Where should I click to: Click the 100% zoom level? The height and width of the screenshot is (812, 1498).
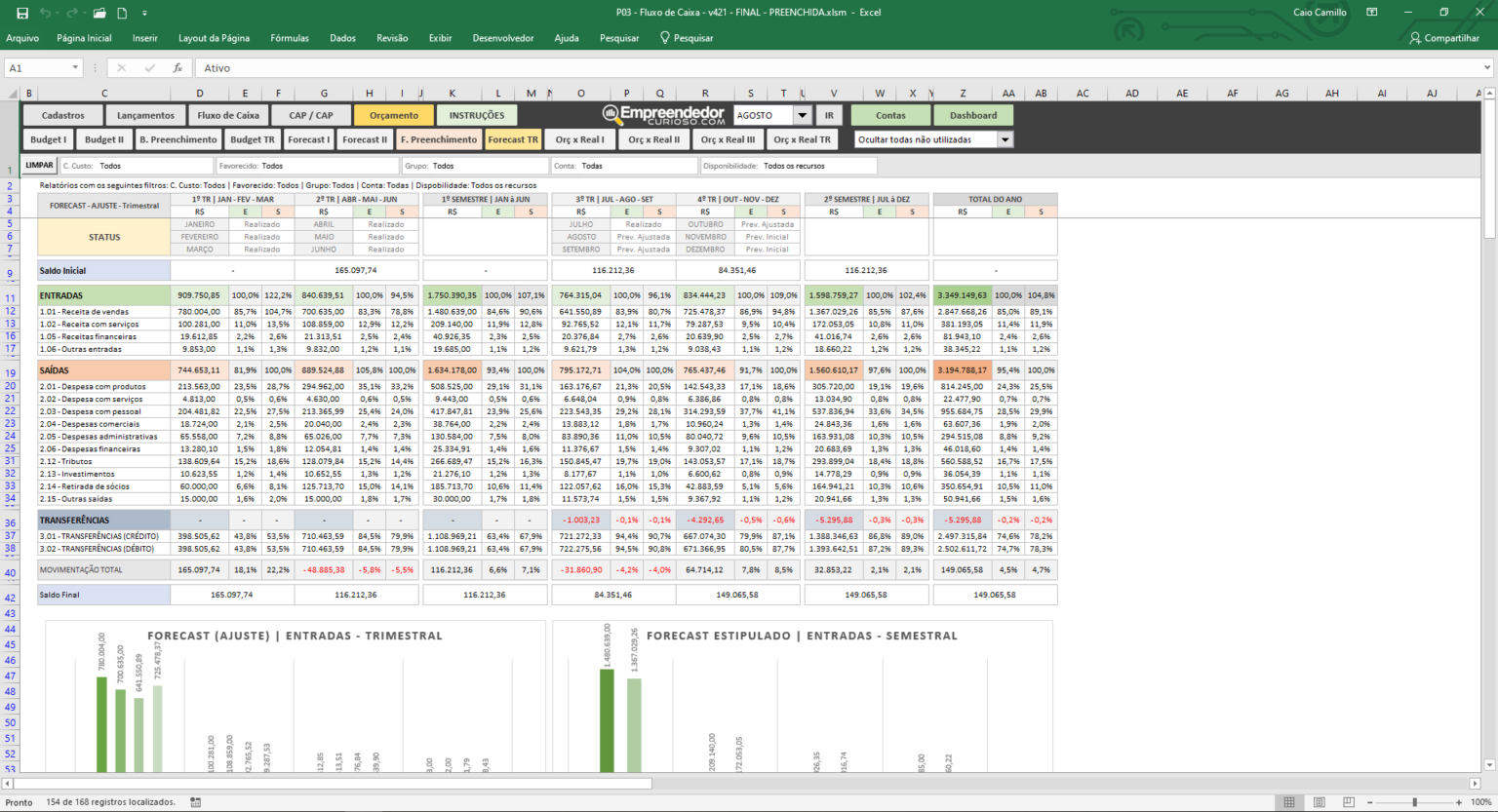1480,802
